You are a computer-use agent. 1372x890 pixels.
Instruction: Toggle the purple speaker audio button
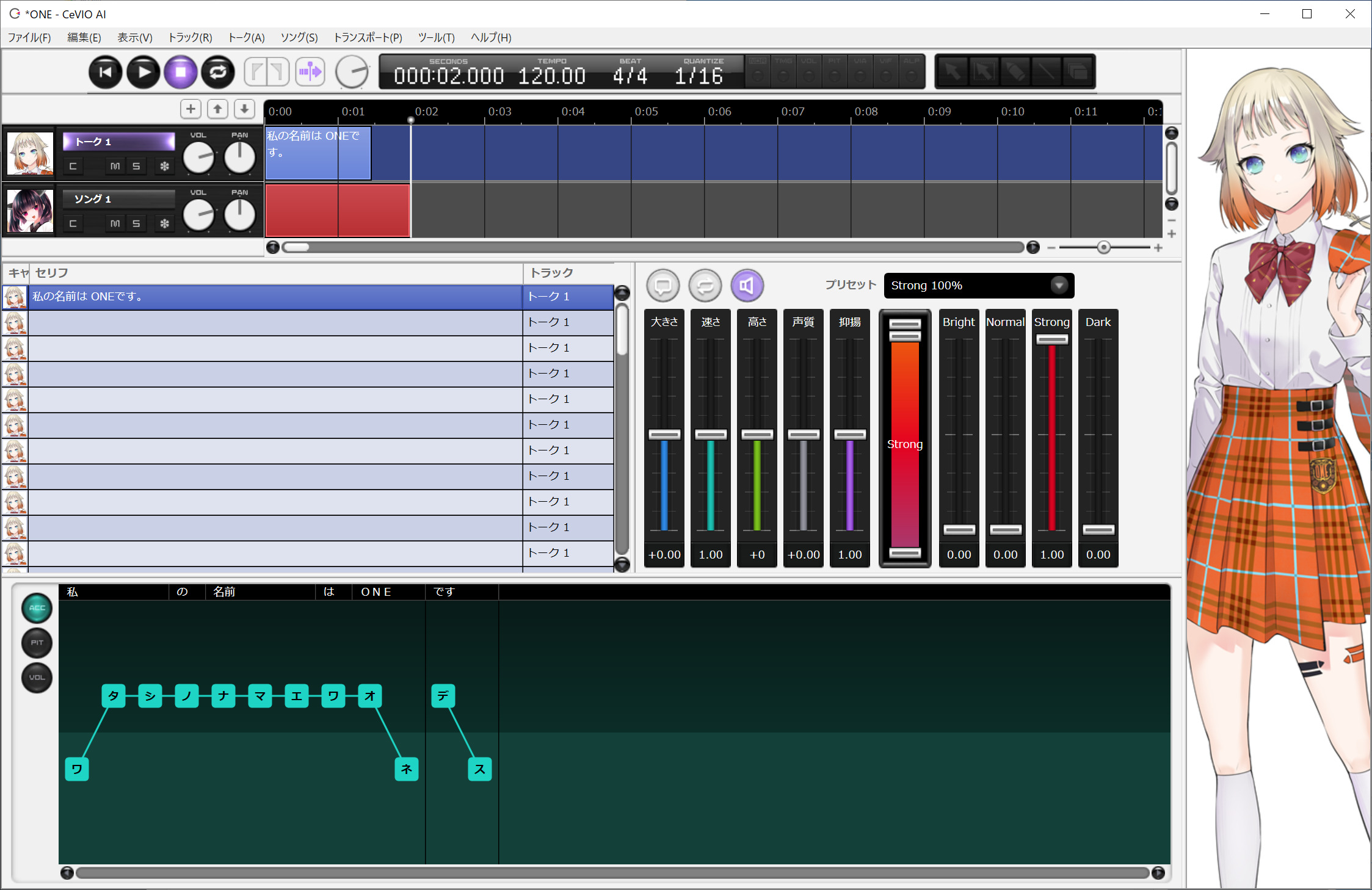747,286
